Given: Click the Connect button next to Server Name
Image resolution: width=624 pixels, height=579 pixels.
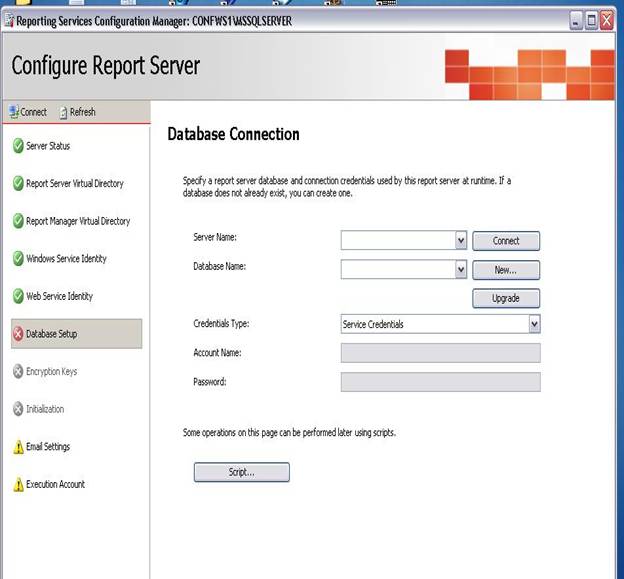Looking at the screenshot, I should coord(506,241).
